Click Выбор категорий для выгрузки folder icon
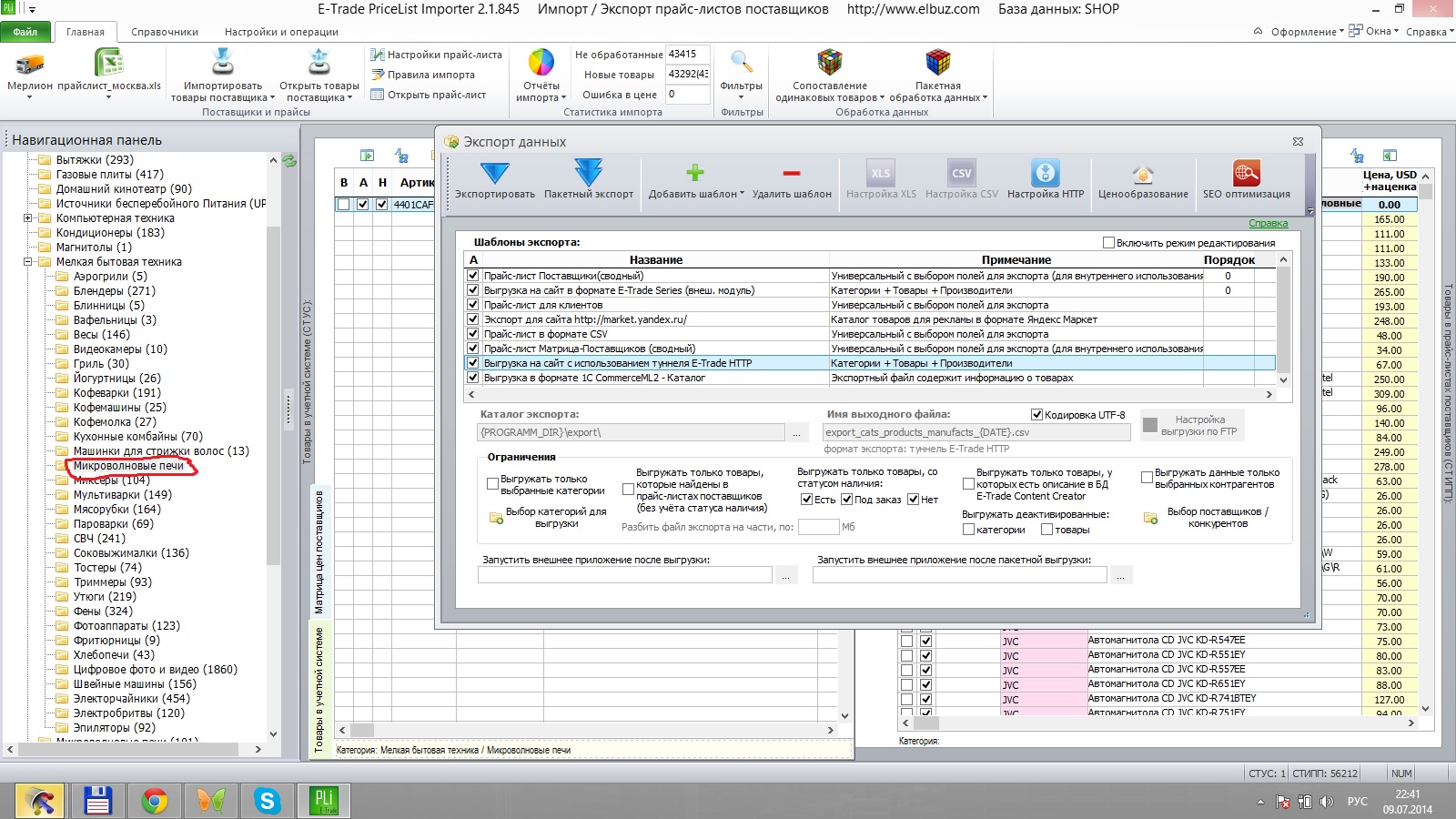Image resolution: width=1456 pixels, height=819 pixels. click(x=497, y=518)
